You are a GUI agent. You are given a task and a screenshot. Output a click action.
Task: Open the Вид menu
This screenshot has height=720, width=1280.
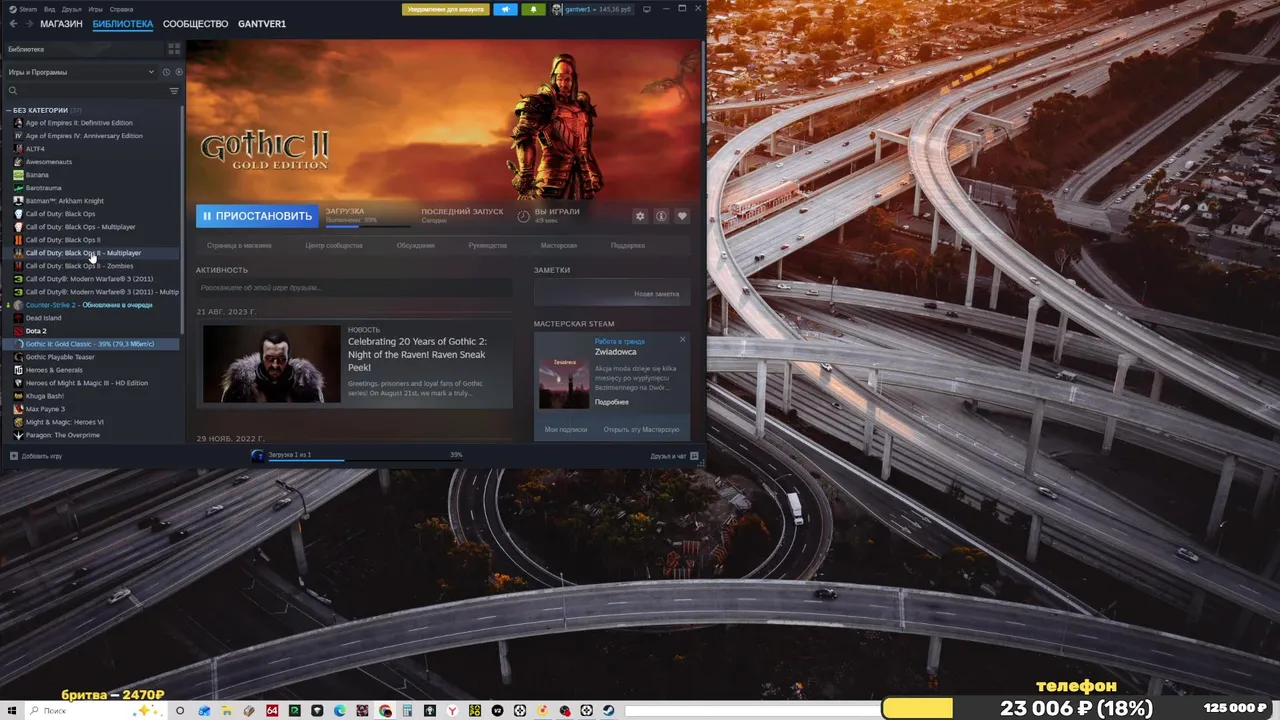tap(49, 9)
